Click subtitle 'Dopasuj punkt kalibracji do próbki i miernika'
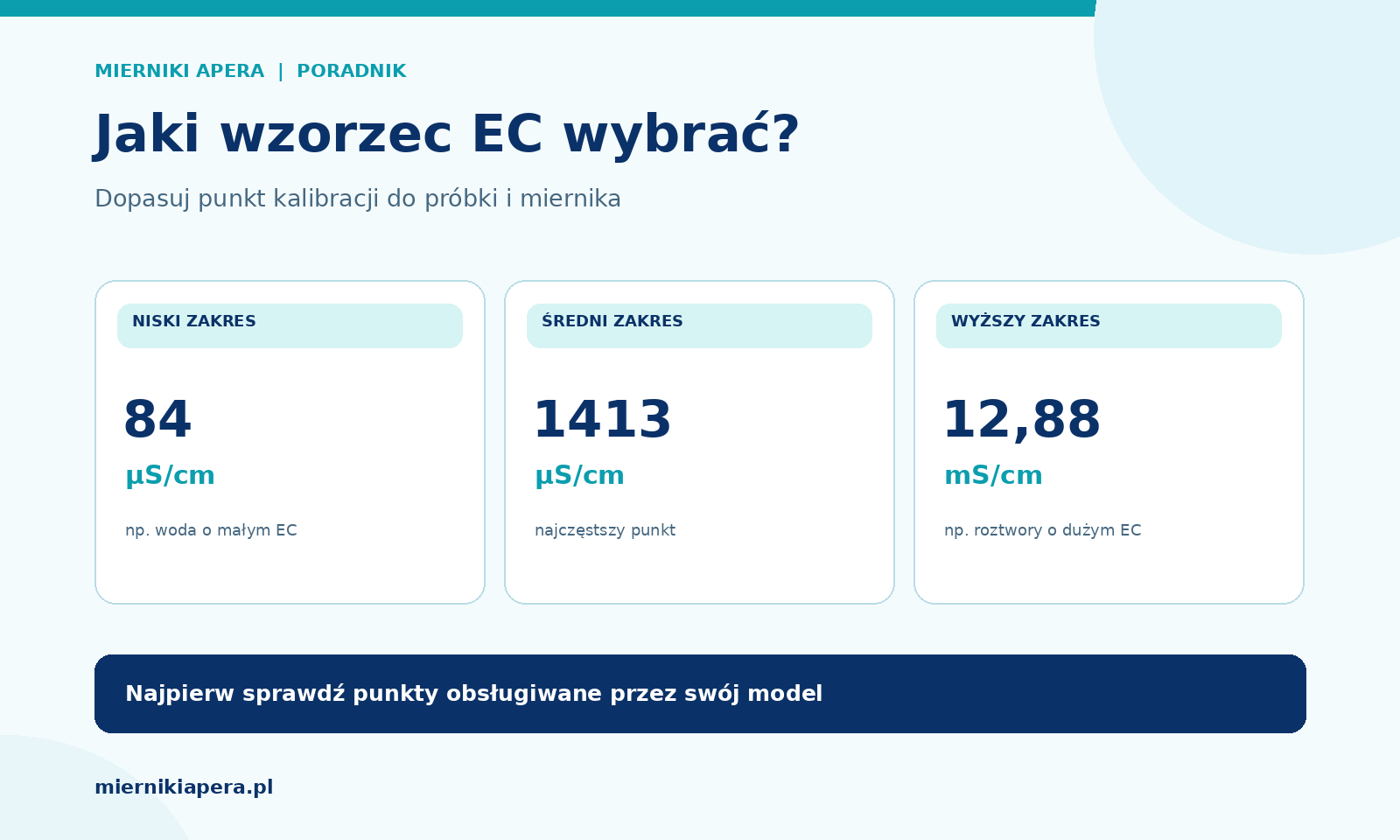This screenshot has height=840, width=1400. point(358,199)
